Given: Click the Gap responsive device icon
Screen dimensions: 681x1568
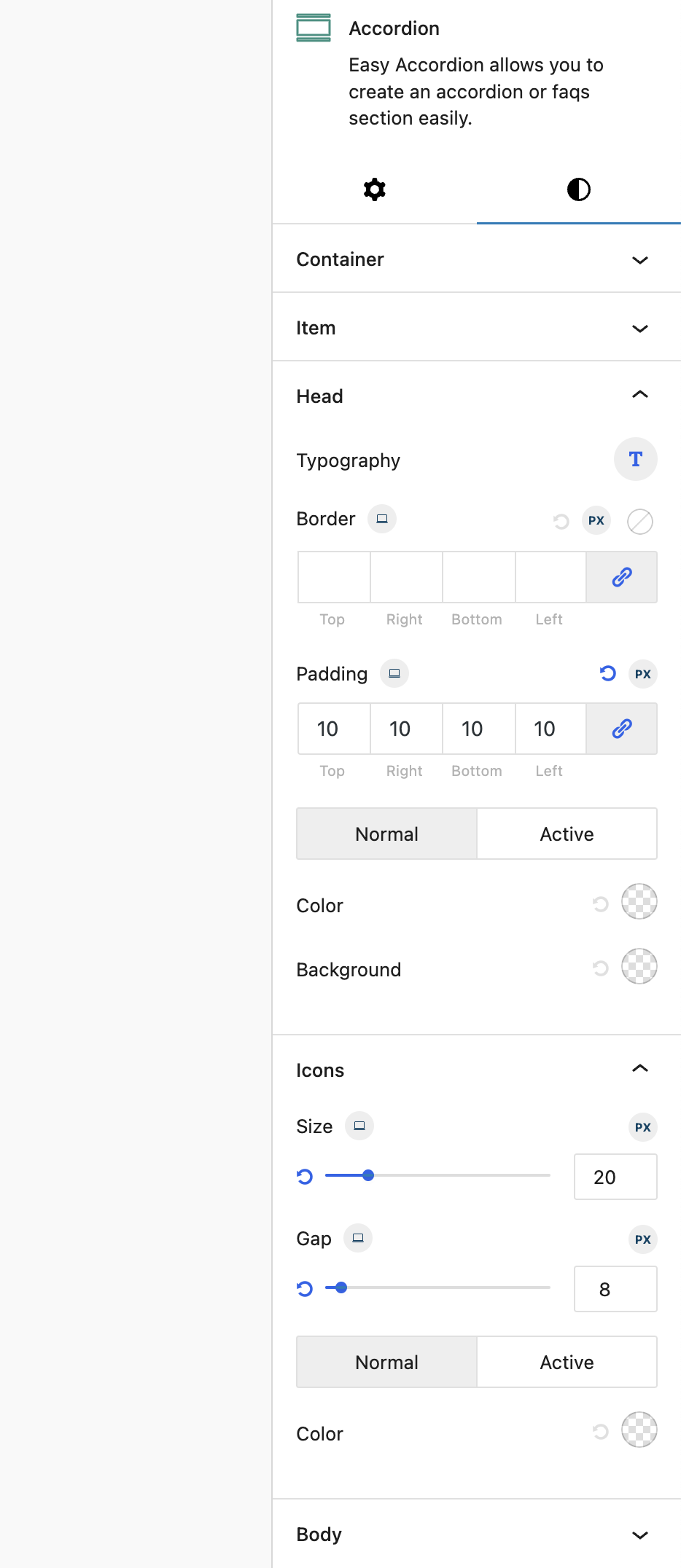Looking at the screenshot, I should coord(358,1238).
